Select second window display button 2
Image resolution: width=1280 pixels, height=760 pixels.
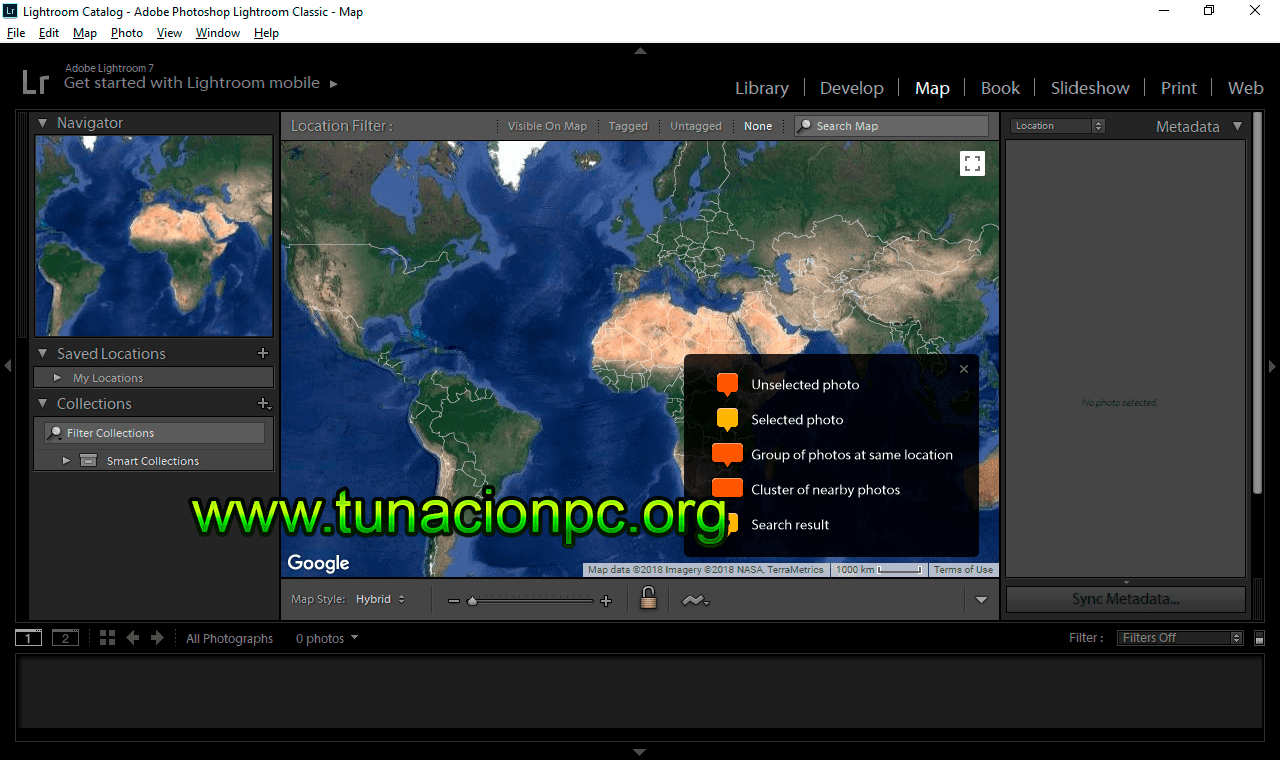(x=65, y=638)
